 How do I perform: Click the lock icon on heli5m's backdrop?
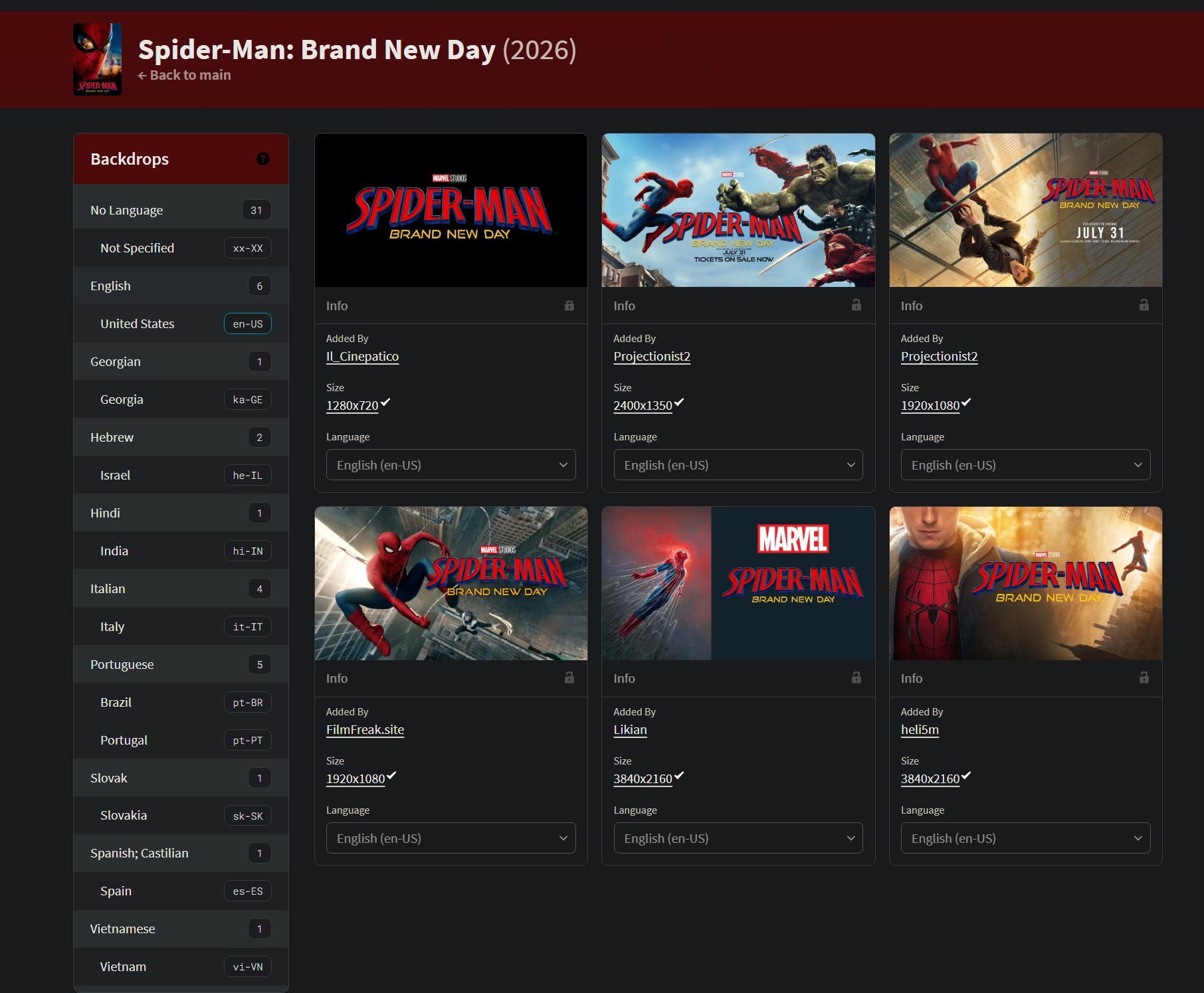(x=1144, y=677)
